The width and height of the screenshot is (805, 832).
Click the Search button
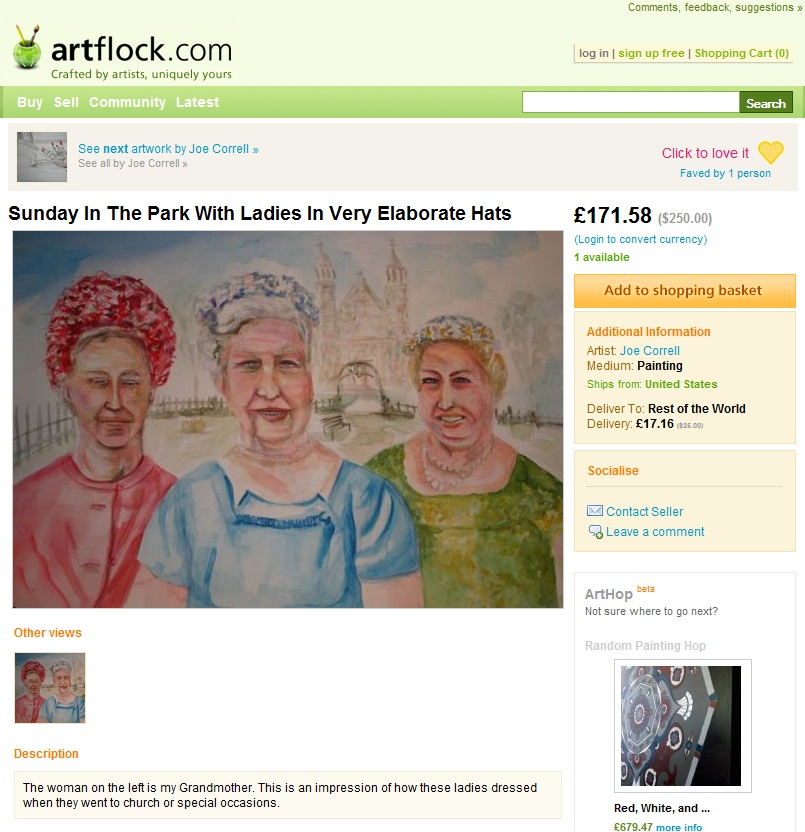coord(766,102)
